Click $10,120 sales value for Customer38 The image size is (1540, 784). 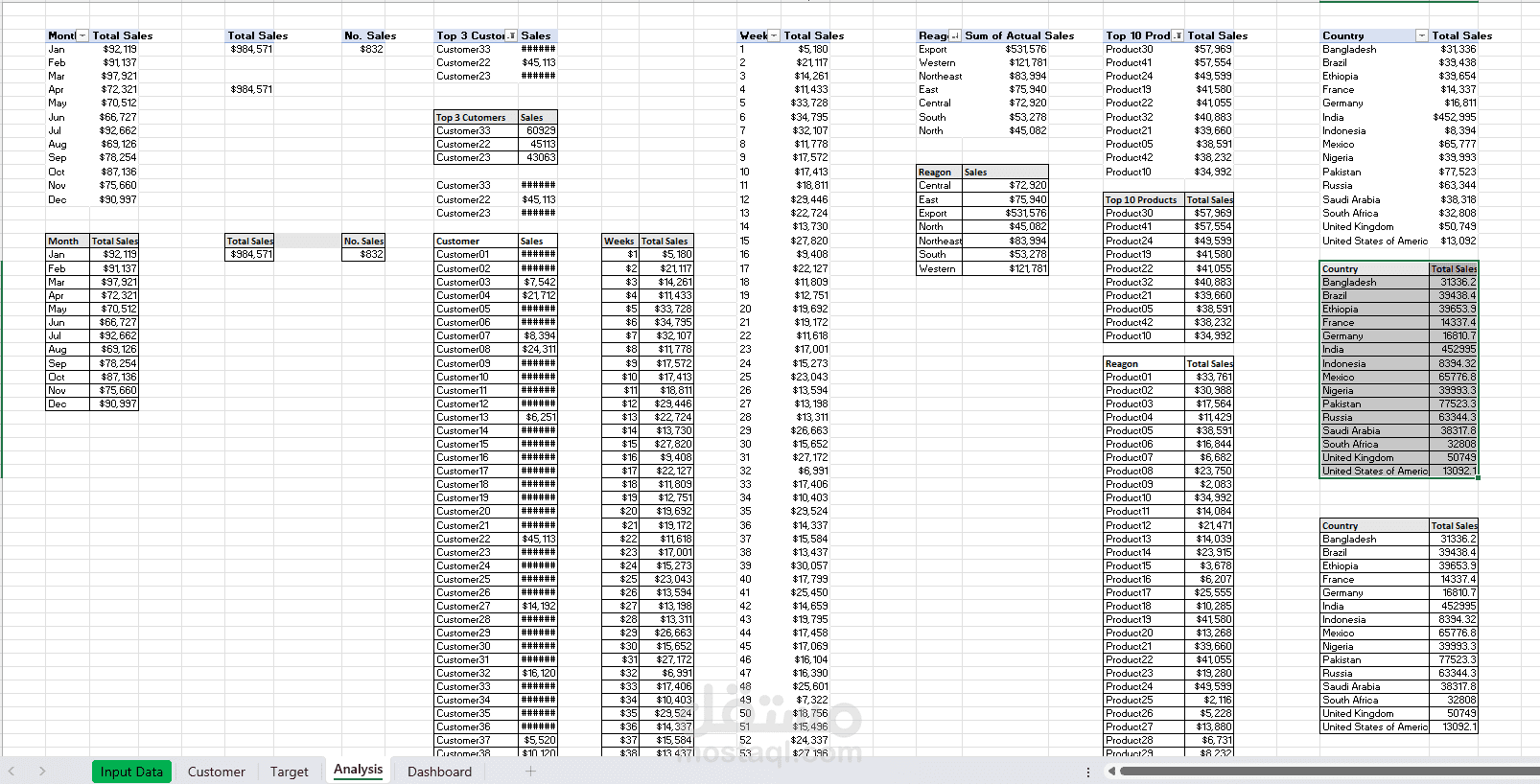[x=538, y=753]
